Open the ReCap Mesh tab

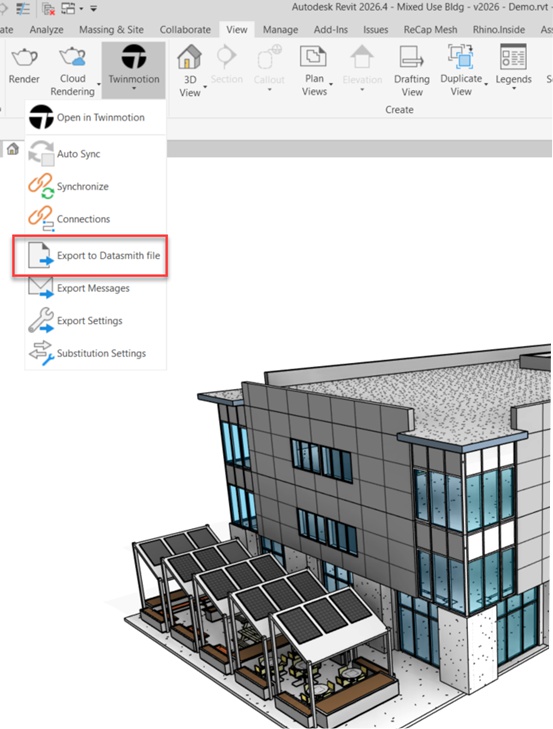pos(430,30)
